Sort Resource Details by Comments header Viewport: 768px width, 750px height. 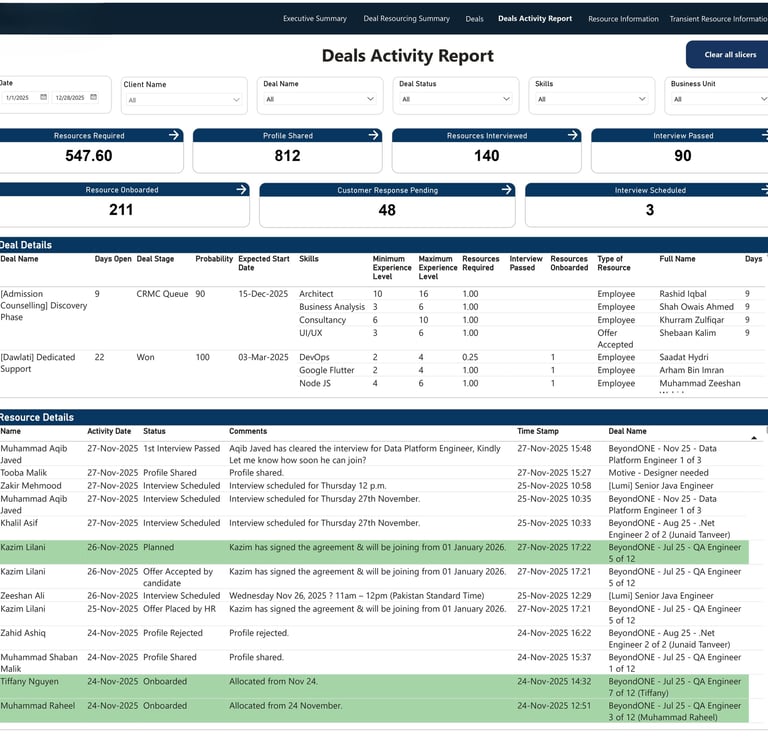(x=248, y=431)
